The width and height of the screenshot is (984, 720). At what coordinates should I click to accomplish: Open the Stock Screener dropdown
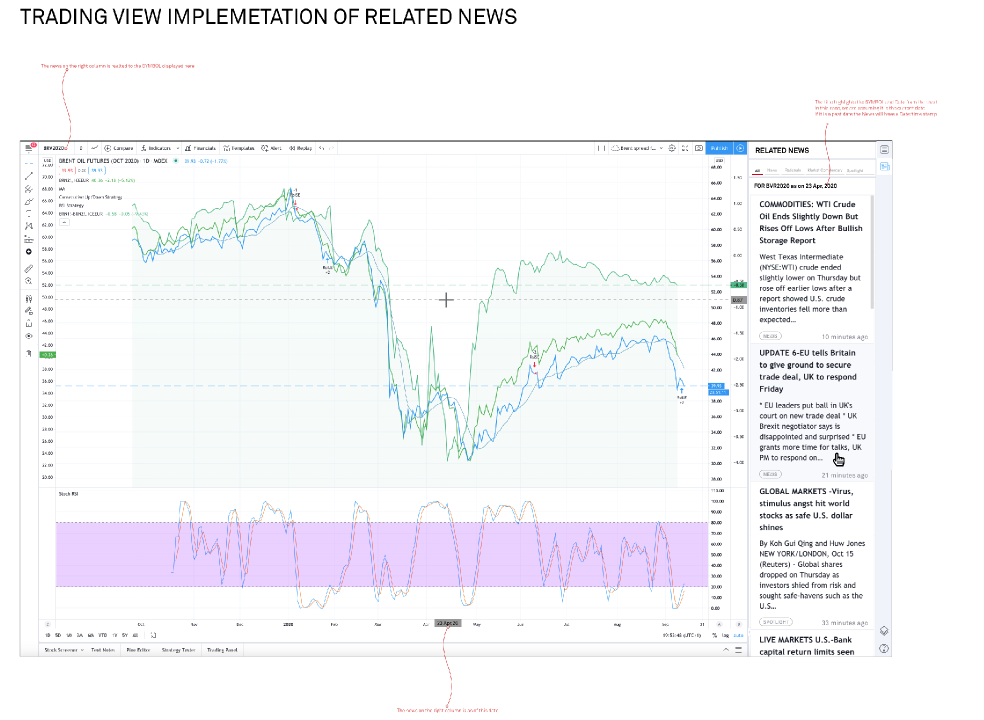[65, 650]
